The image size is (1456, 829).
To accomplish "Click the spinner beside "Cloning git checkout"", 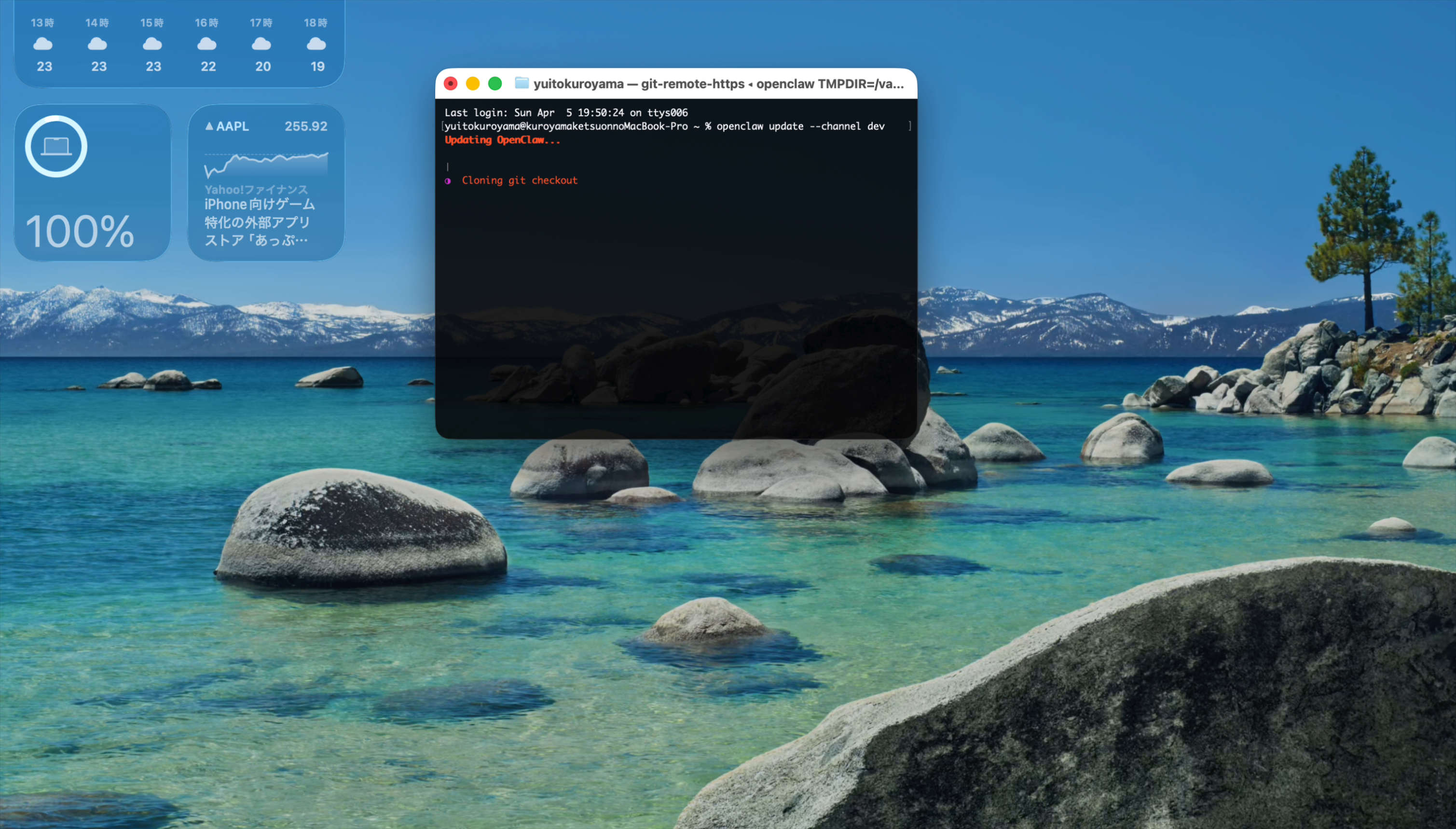I will click(449, 180).
